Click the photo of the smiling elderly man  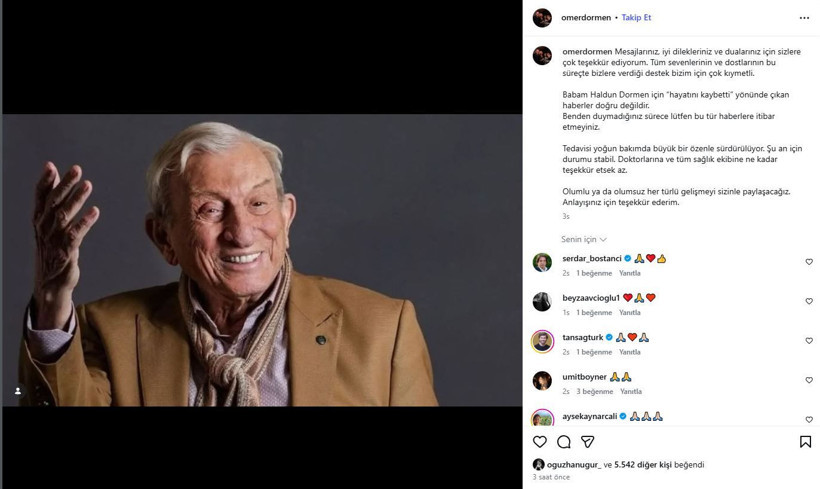click(261, 260)
